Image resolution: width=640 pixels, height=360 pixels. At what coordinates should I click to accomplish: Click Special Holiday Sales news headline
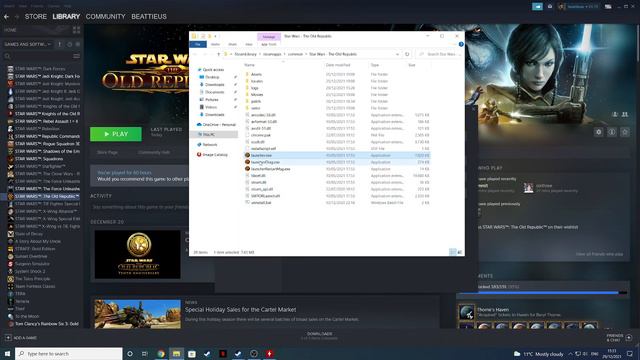pyautogui.click(x=240, y=310)
